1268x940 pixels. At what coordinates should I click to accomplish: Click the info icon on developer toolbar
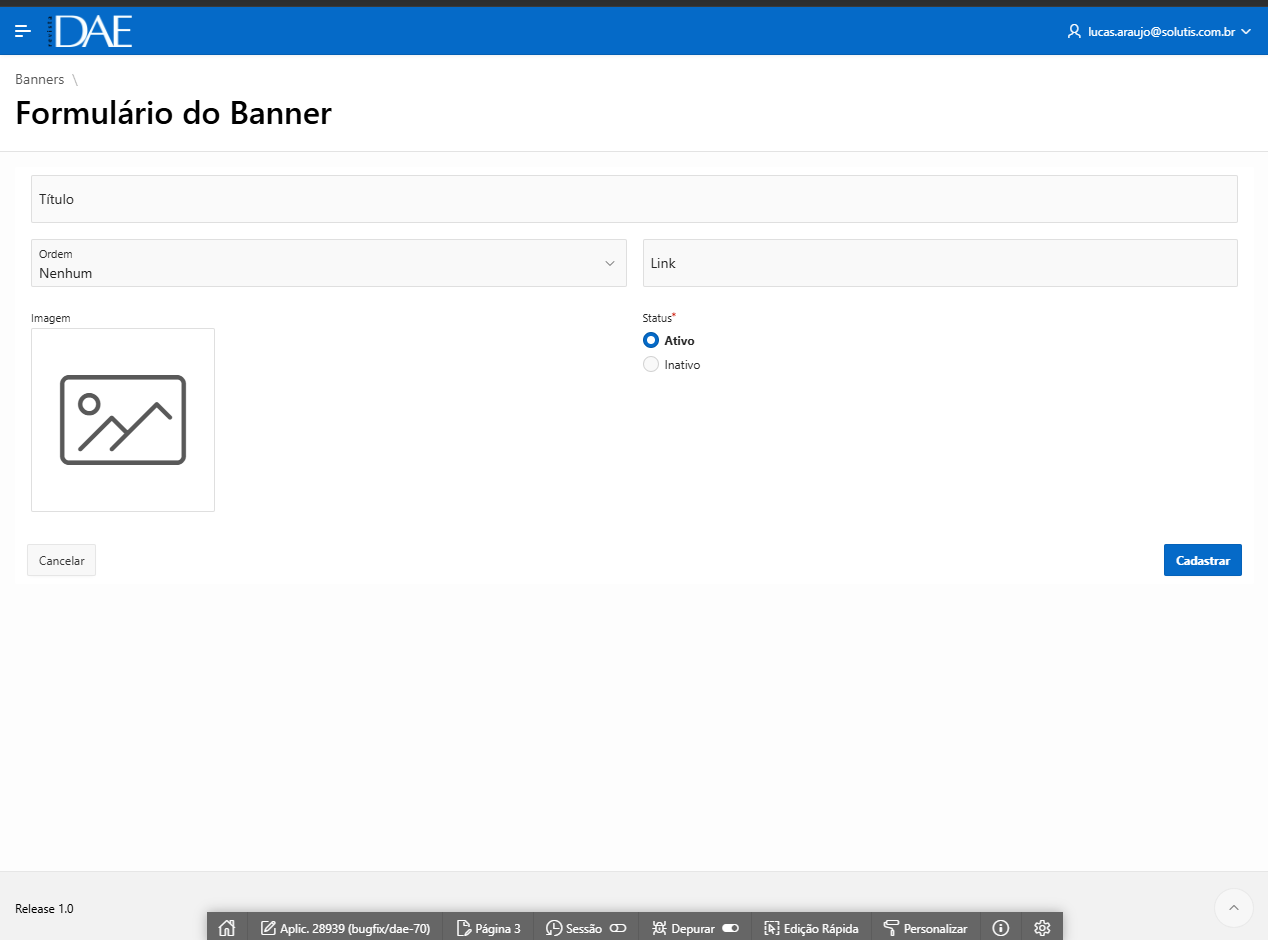pos(1000,927)
